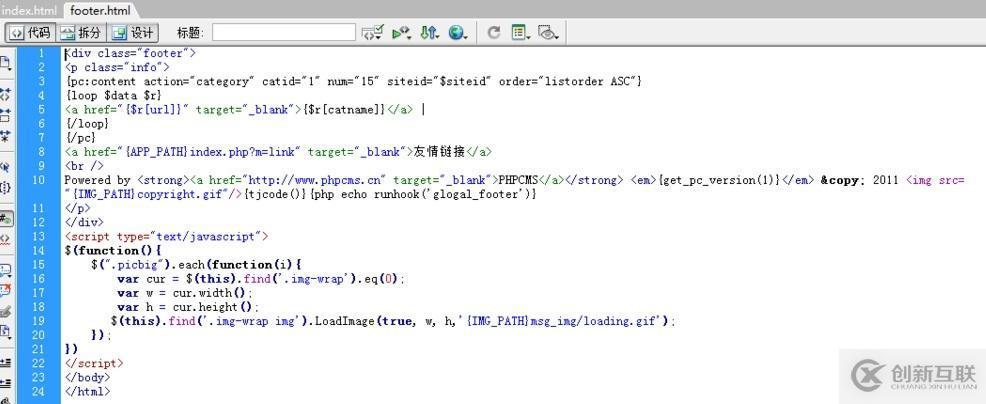Click line number 10 in the gutter
The width and height of the screenshot is (986, 404).
click(x=38, y=181)
